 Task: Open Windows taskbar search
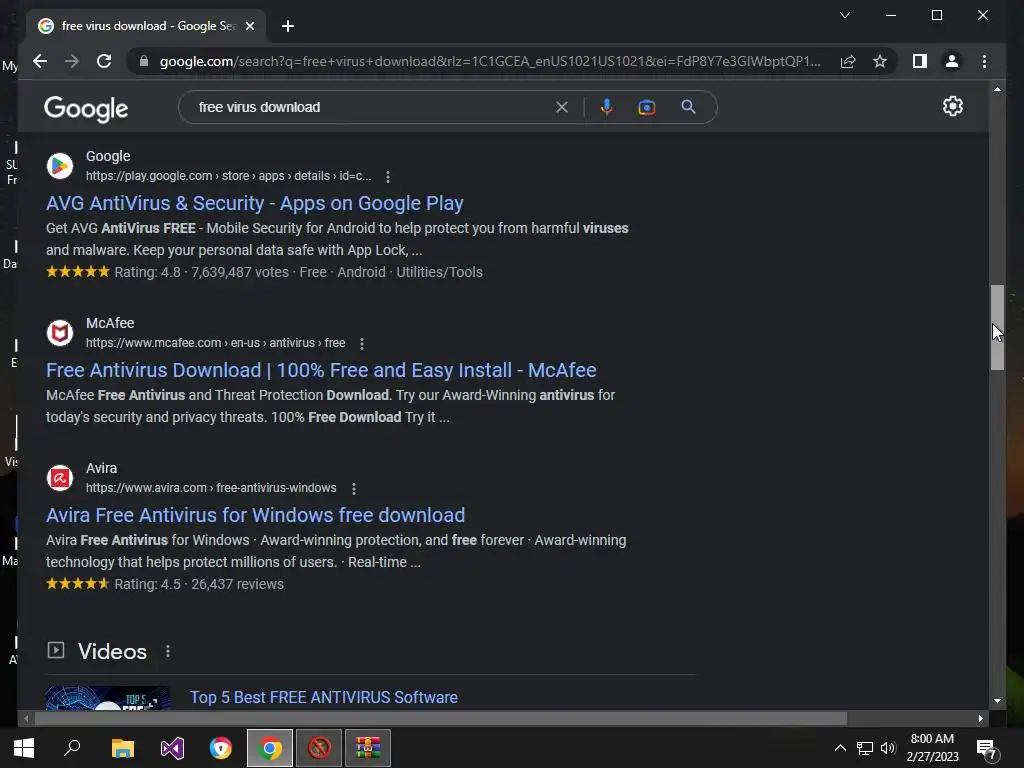click(72, 748)
